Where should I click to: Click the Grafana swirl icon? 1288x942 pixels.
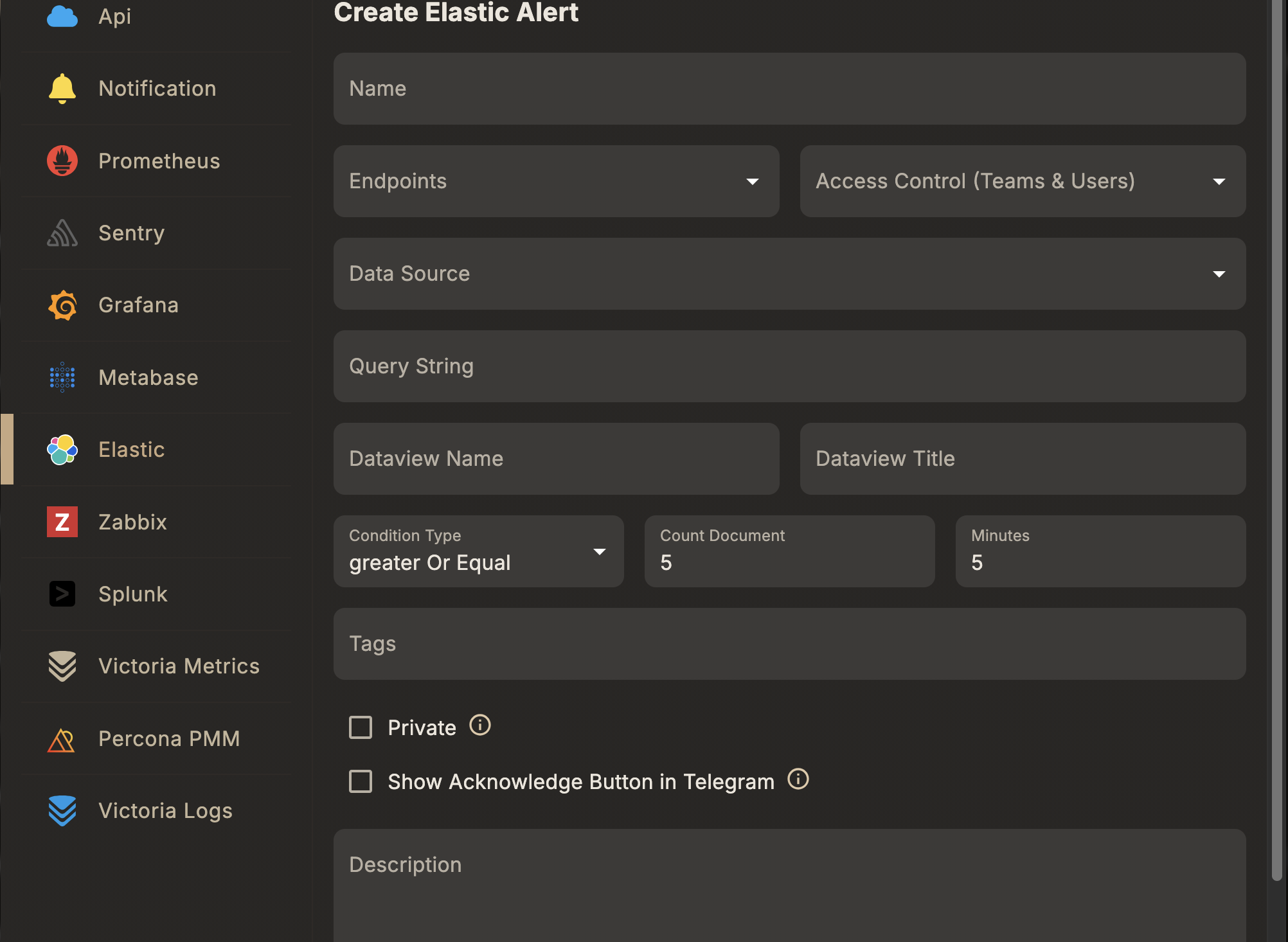point(62,305)
